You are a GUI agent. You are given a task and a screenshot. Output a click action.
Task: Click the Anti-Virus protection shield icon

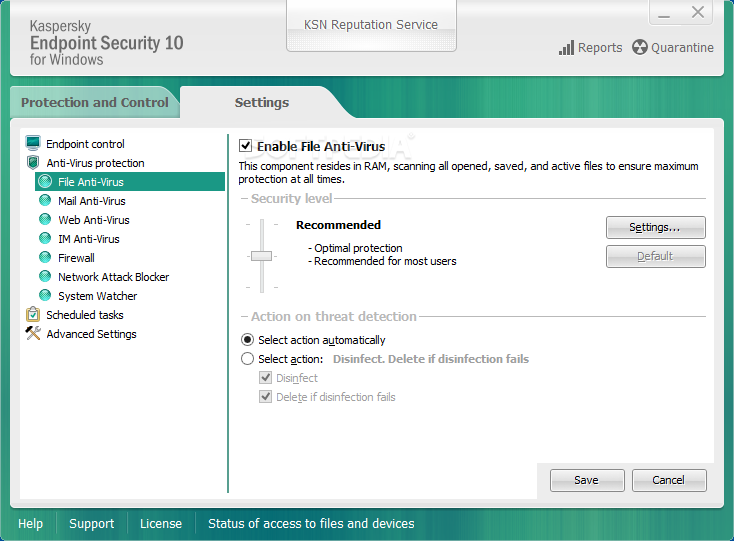tap(33, 162)
